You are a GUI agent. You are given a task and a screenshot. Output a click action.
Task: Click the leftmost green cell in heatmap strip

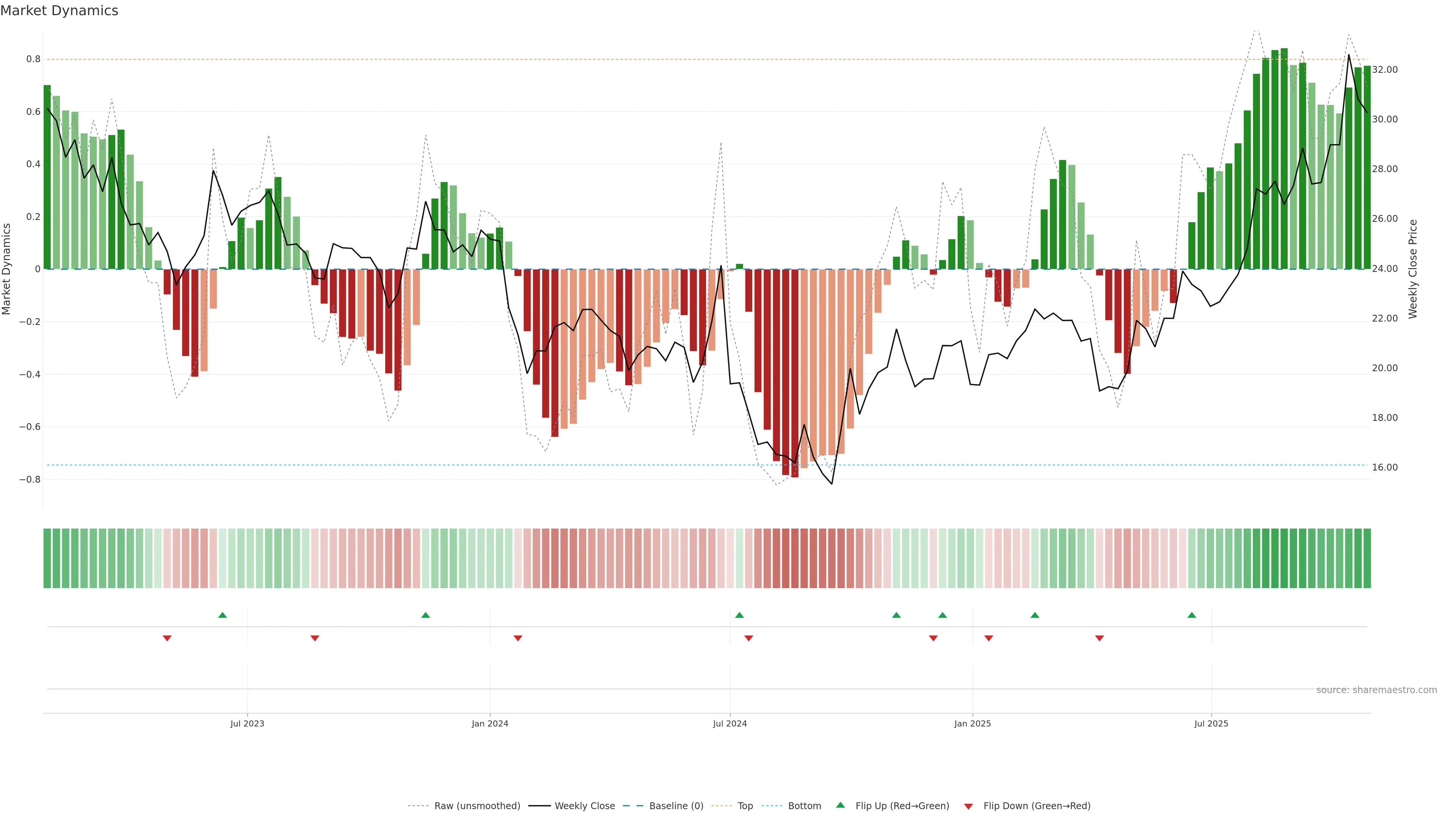(x=47, y=558)
